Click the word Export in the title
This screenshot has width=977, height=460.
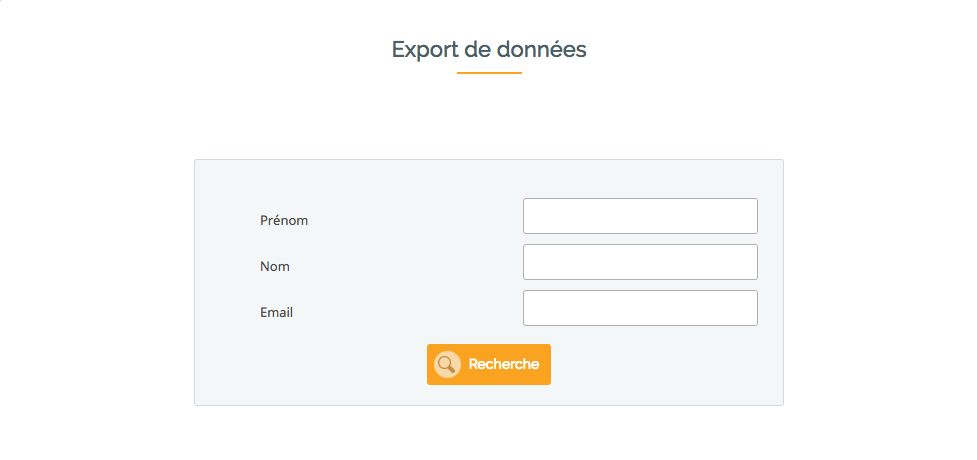426,49
